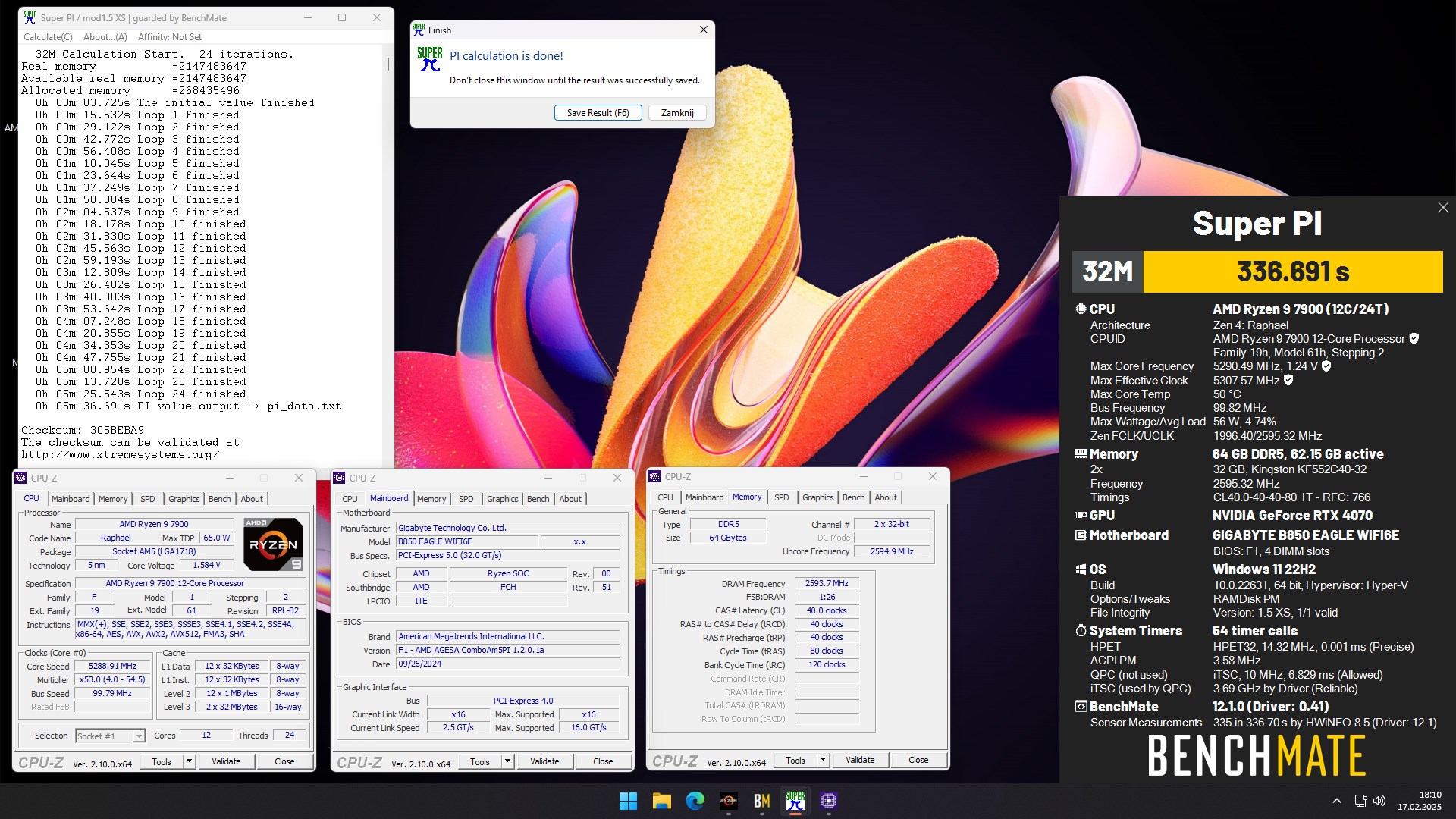Open the AMD Ryzen Master taskbar icon
Screen dimensions: 1456x819
click(728, 801)
